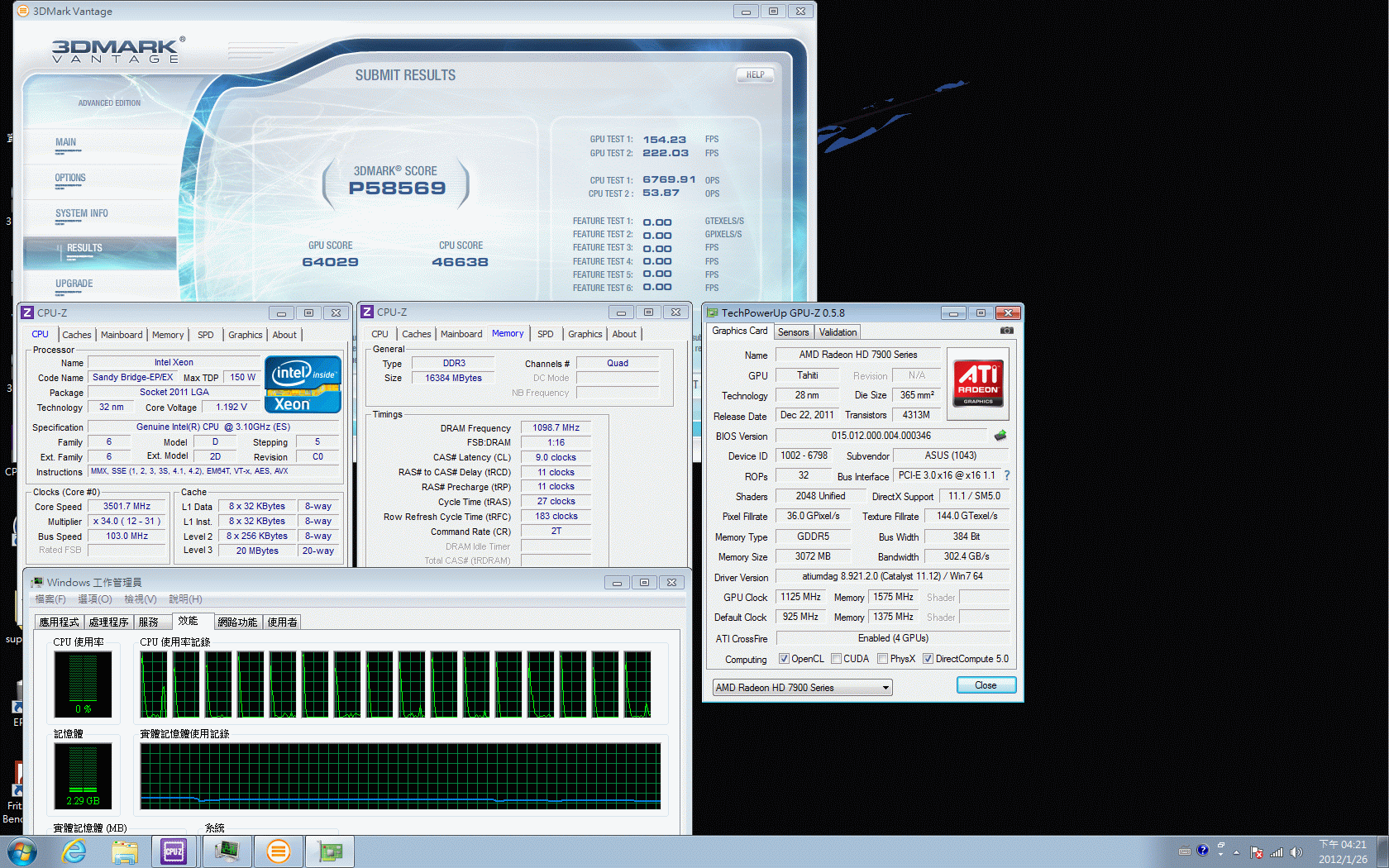Open the Caches tab in the CPU-Z window showing the CPU tab

[x=77, y=335]
